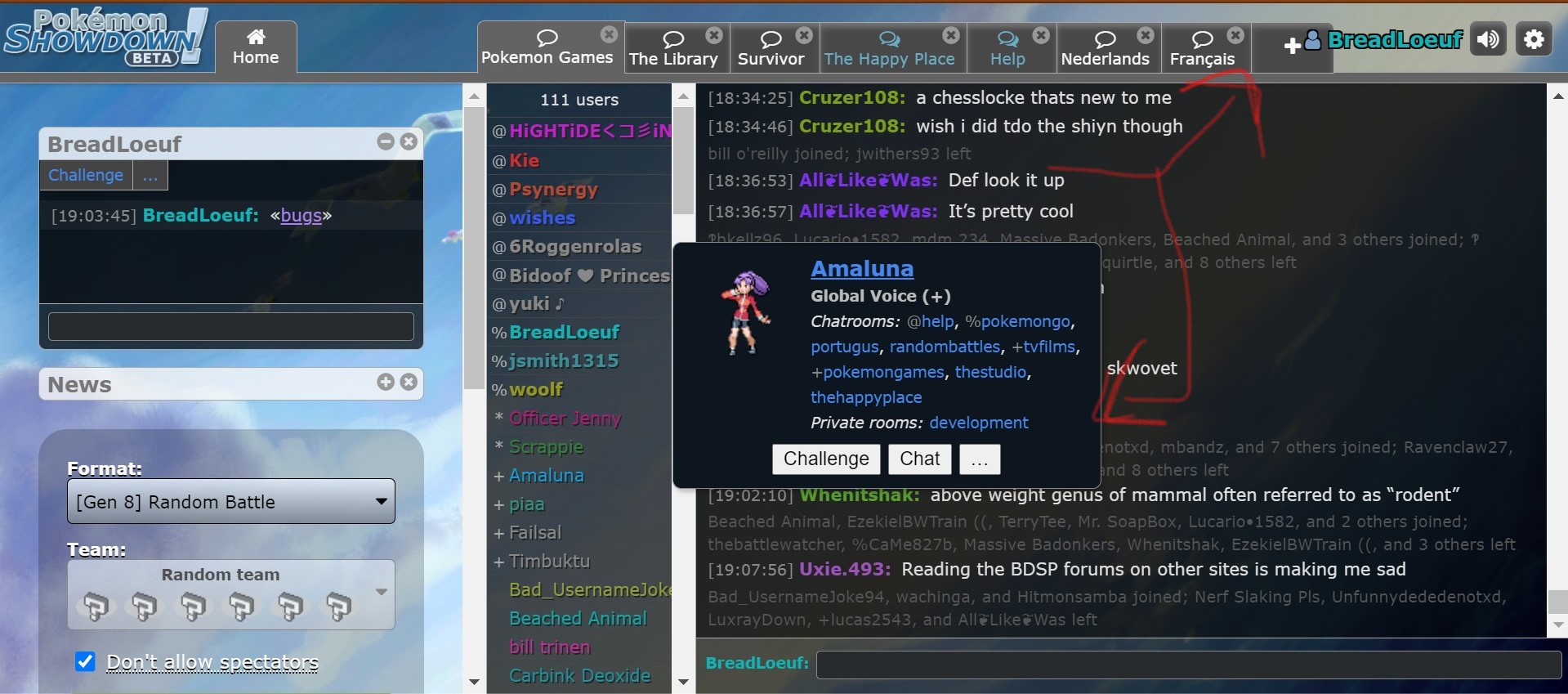Challenge Amaluna from the user popup

coord(825,459)
